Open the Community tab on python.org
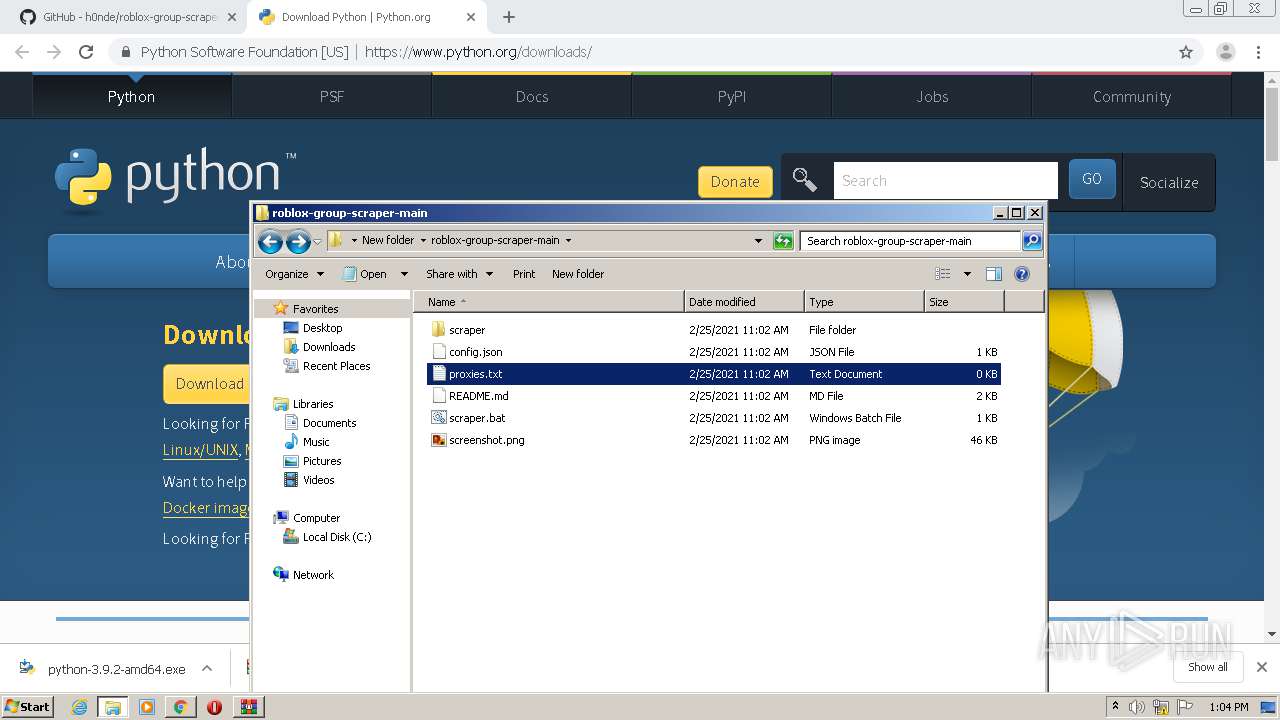This screenshot has height=720, width=1280. [x=1132, y=96]
